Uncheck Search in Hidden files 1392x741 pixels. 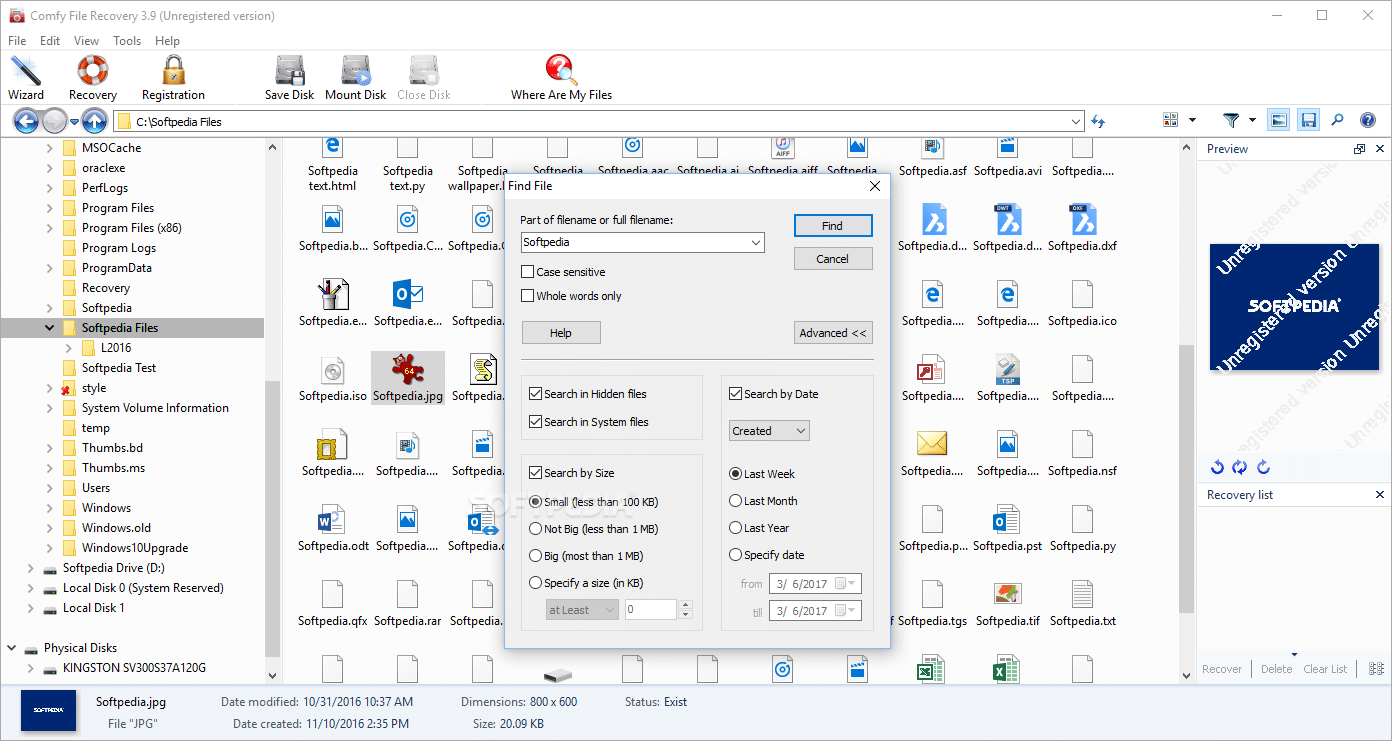point(536,394)
